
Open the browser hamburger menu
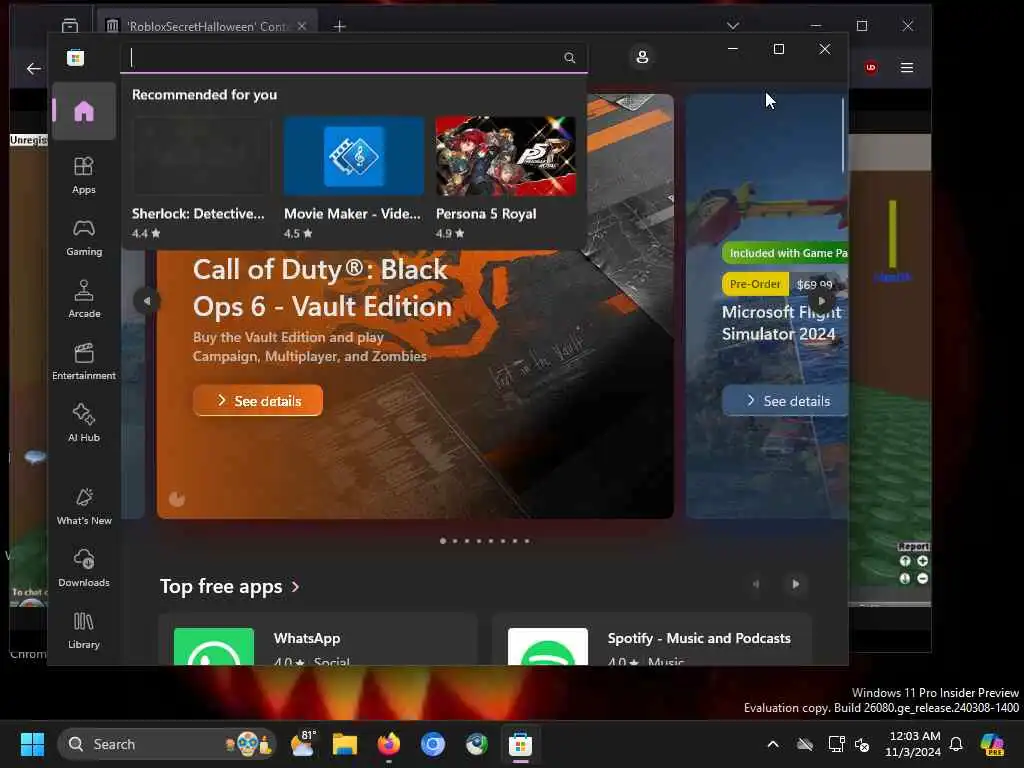point(906,67)
